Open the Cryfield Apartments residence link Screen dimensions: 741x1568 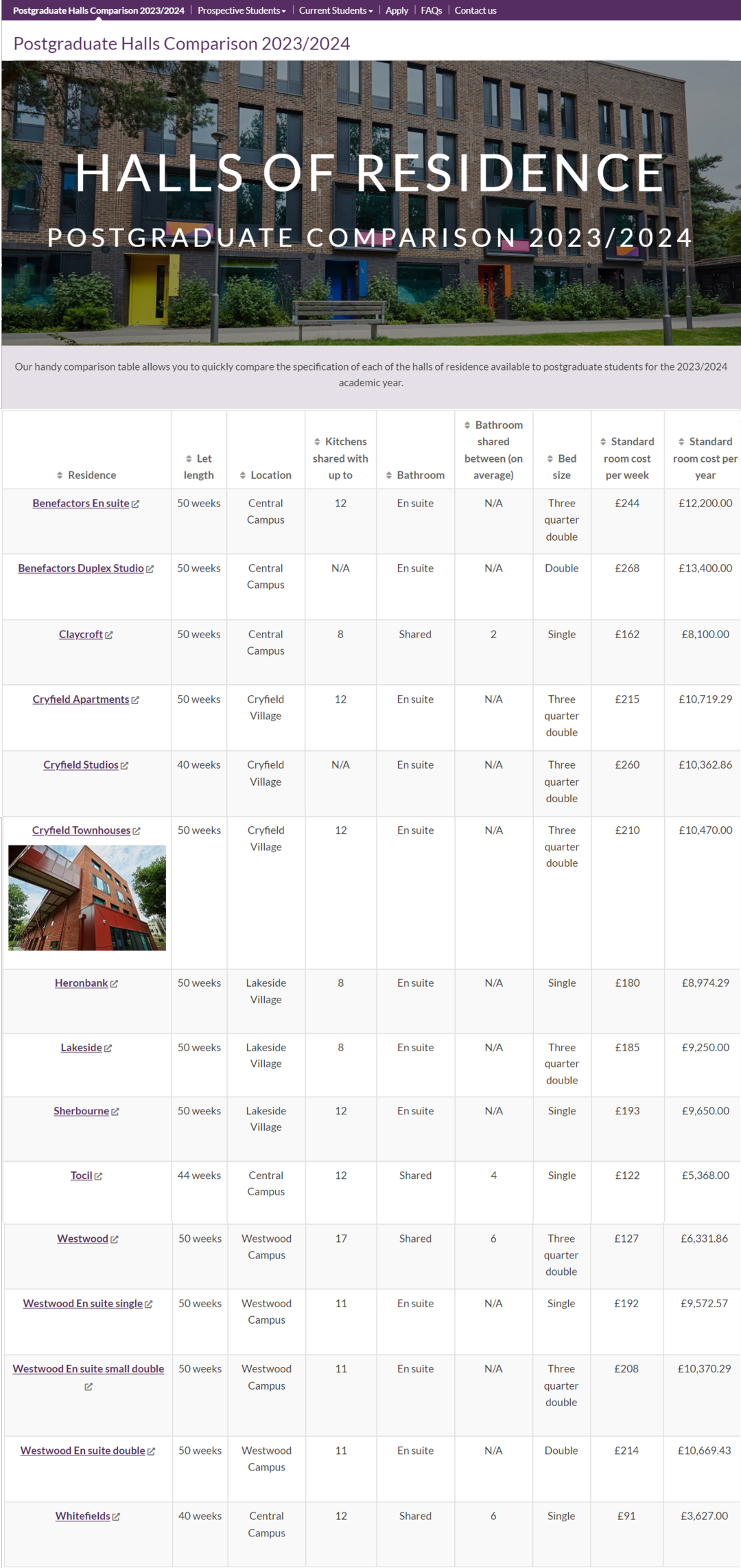(x=81, y=699)
